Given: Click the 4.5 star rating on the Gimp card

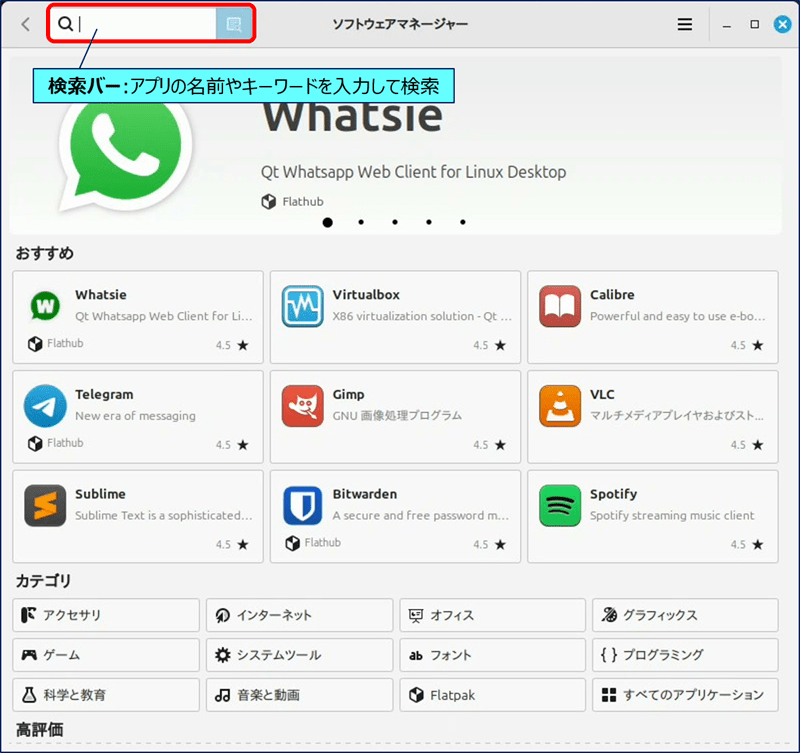Looking at the screenshot, I should (489, 445).
